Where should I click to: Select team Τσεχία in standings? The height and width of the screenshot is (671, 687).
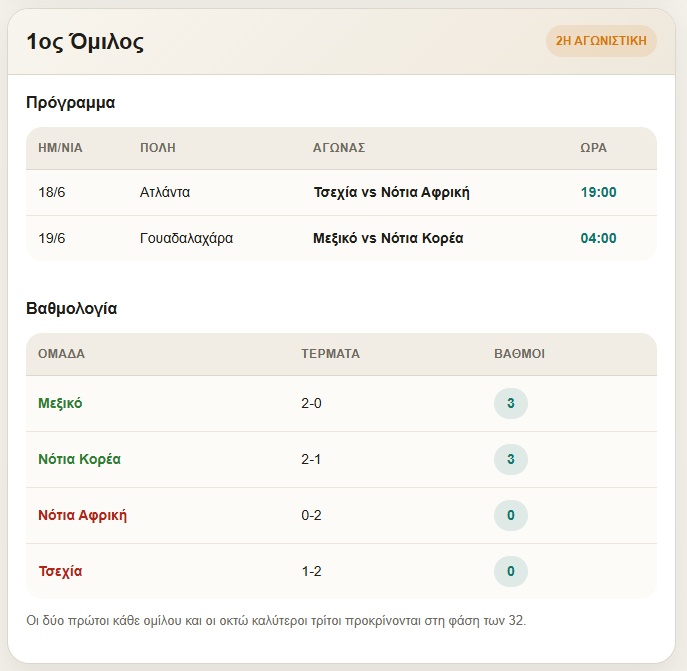(60, 572)
